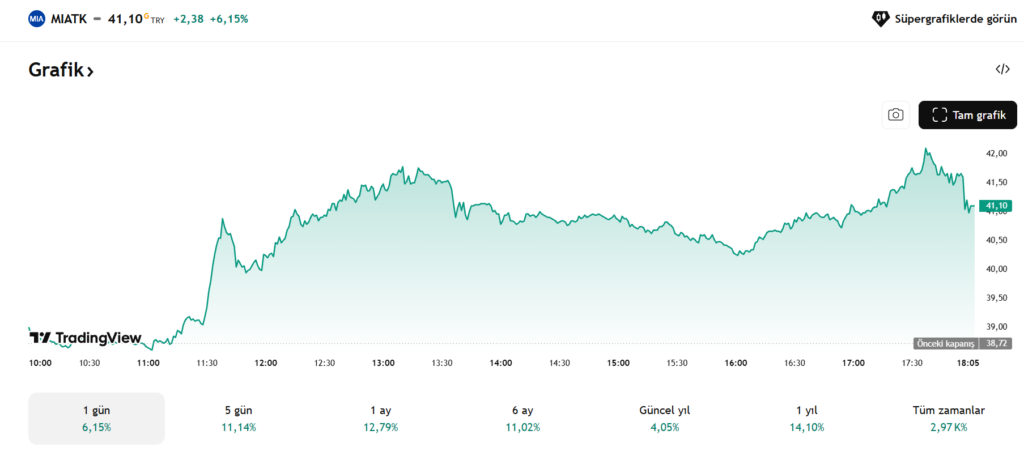Select the 1 yıl time range
Viewport: 1024px width, 452px height.
tap(807, 418)
